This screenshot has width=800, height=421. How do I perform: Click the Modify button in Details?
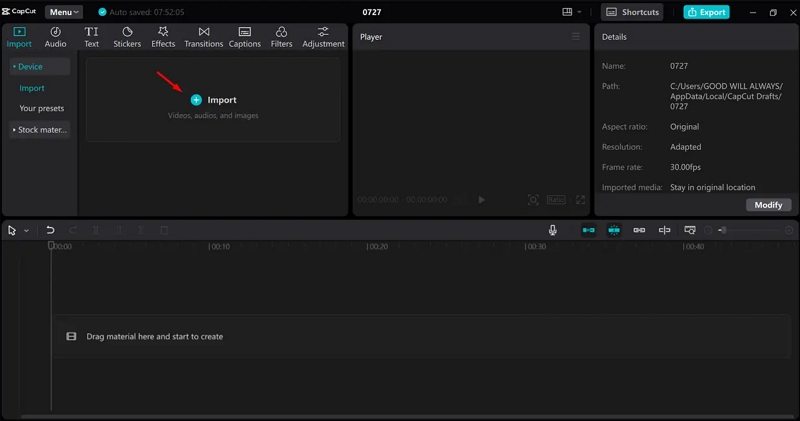point(768,204)
